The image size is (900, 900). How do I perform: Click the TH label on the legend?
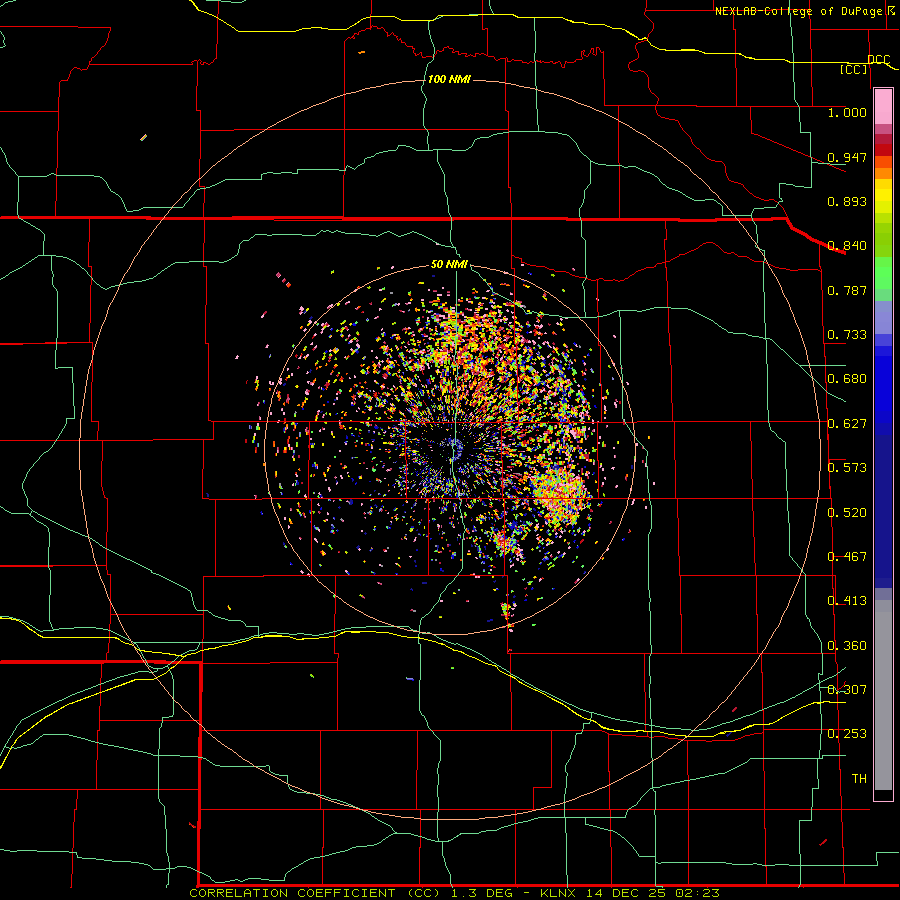point(859,779)
